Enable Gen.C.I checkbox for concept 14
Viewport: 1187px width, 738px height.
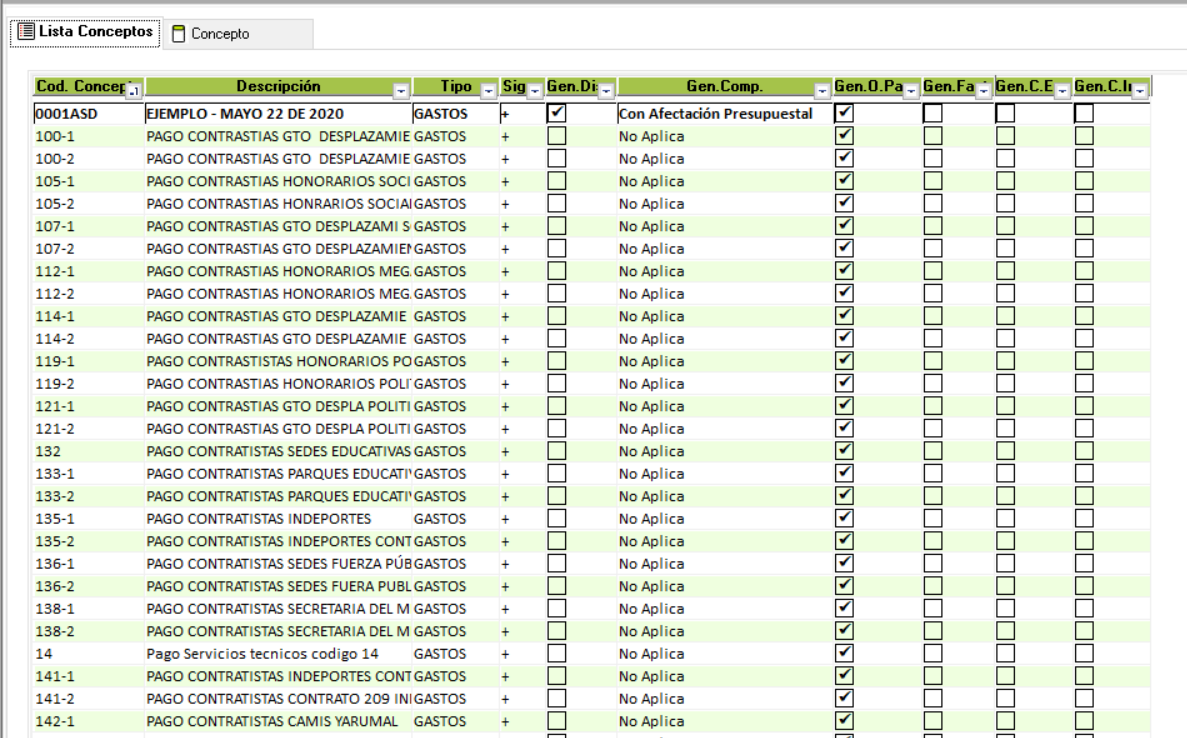click(x=1084, y=654)
